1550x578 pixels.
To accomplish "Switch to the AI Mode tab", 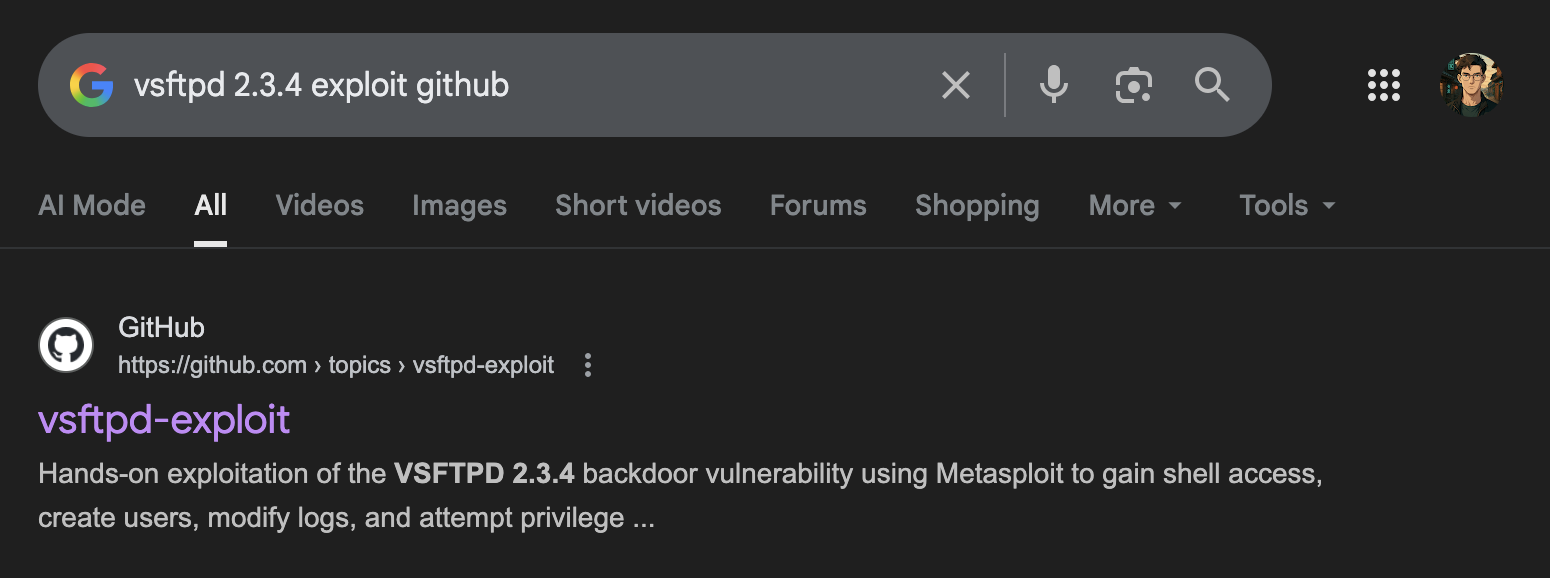I will point(92,205).
